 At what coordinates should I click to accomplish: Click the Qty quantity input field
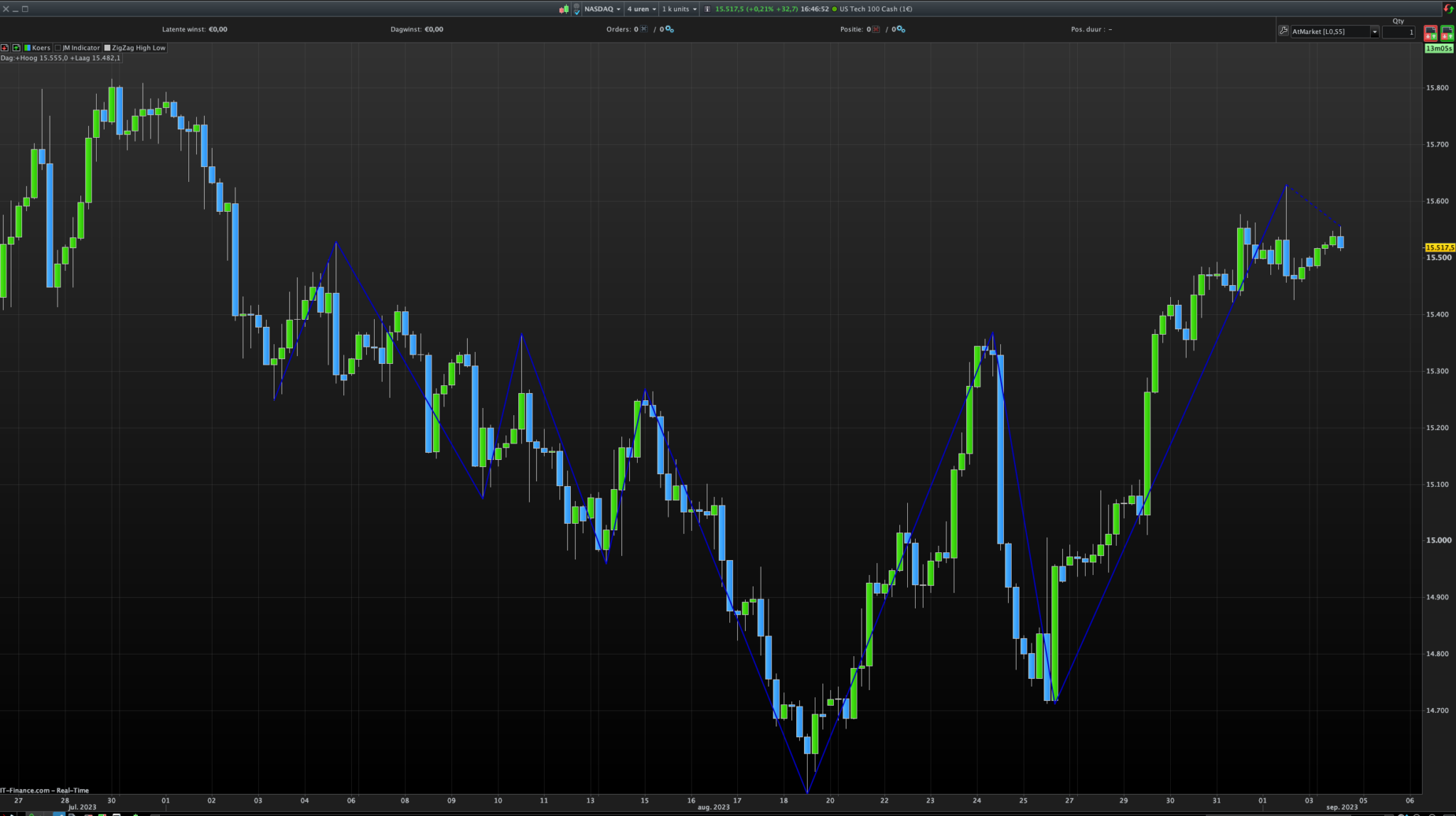click(1398, 32)
